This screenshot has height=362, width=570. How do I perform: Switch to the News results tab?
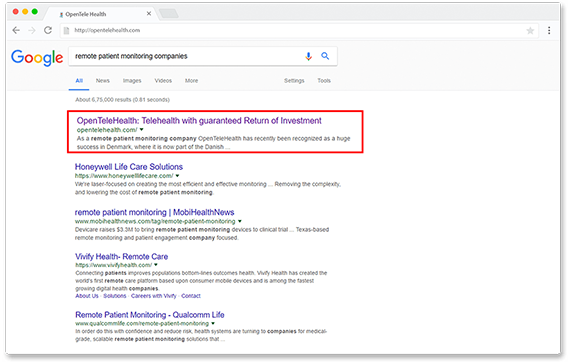point(103,81)
